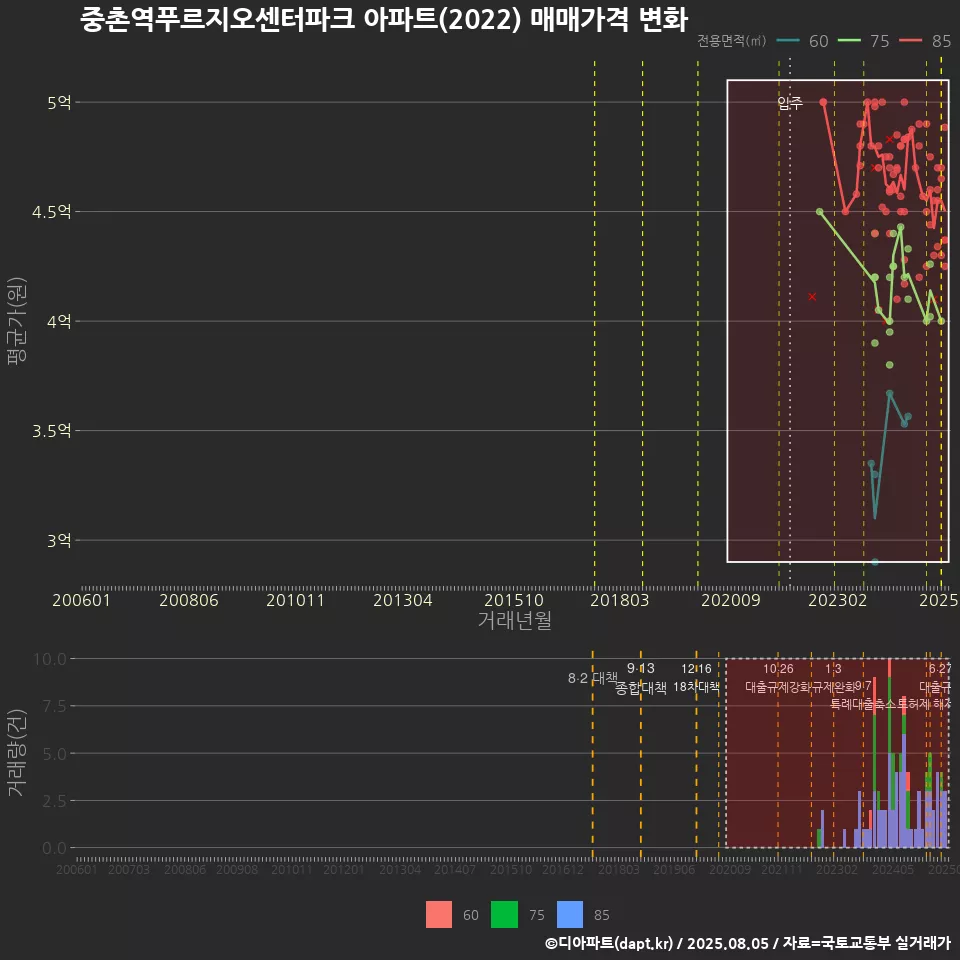The image size is (960, 960).
Task: Click 201407 on the volume chart x-axis
Action: (455, 869)
